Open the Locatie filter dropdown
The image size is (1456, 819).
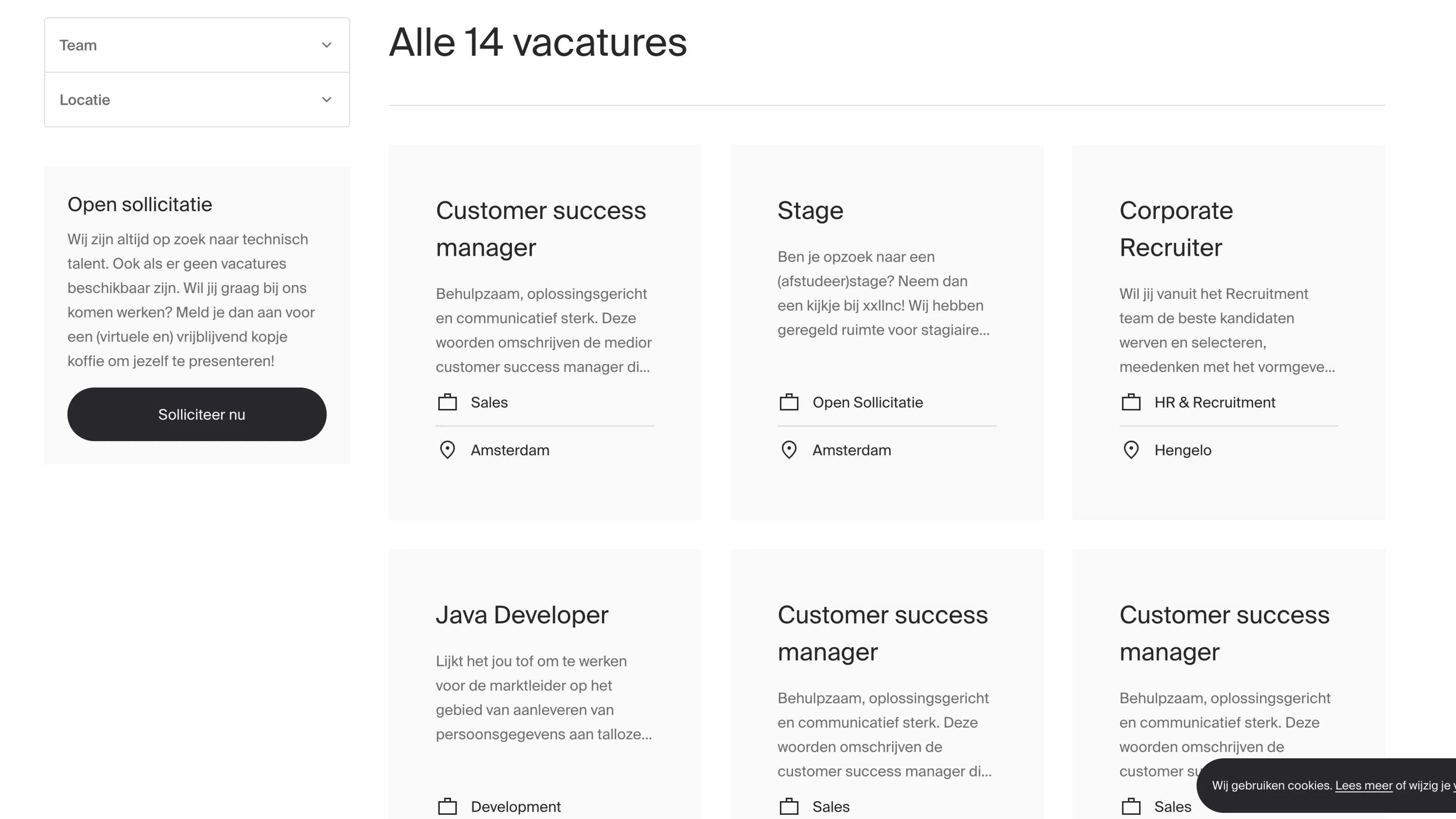tap(196, 99)
